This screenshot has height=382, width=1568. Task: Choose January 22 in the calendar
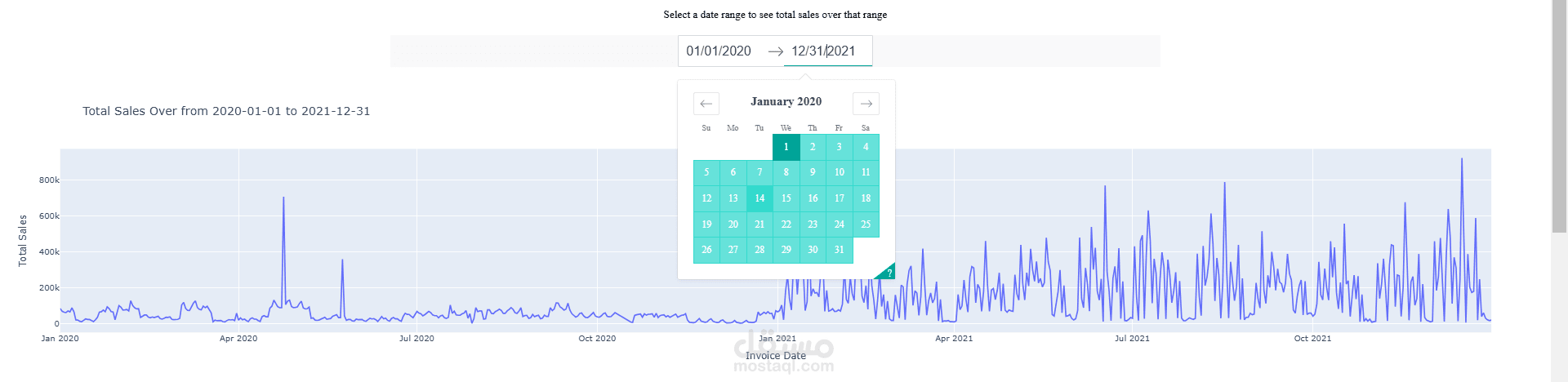[x=786, y=224]
